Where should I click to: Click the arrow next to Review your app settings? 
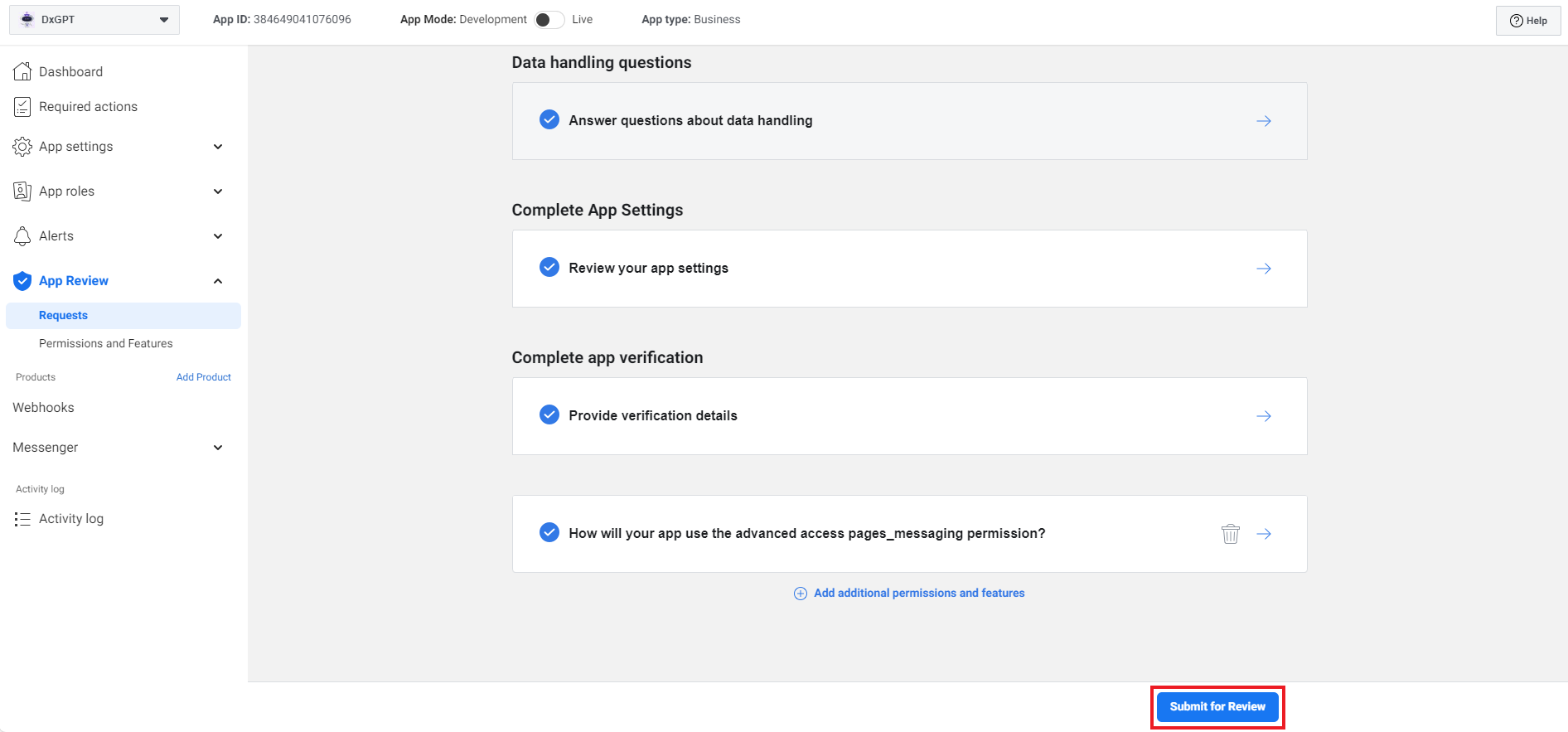point(1263,269)
